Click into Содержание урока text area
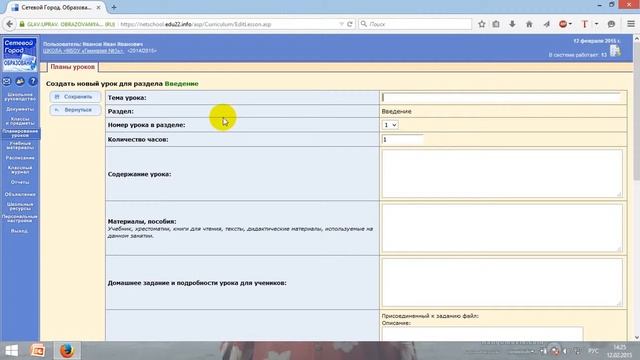 pos(502,173)
